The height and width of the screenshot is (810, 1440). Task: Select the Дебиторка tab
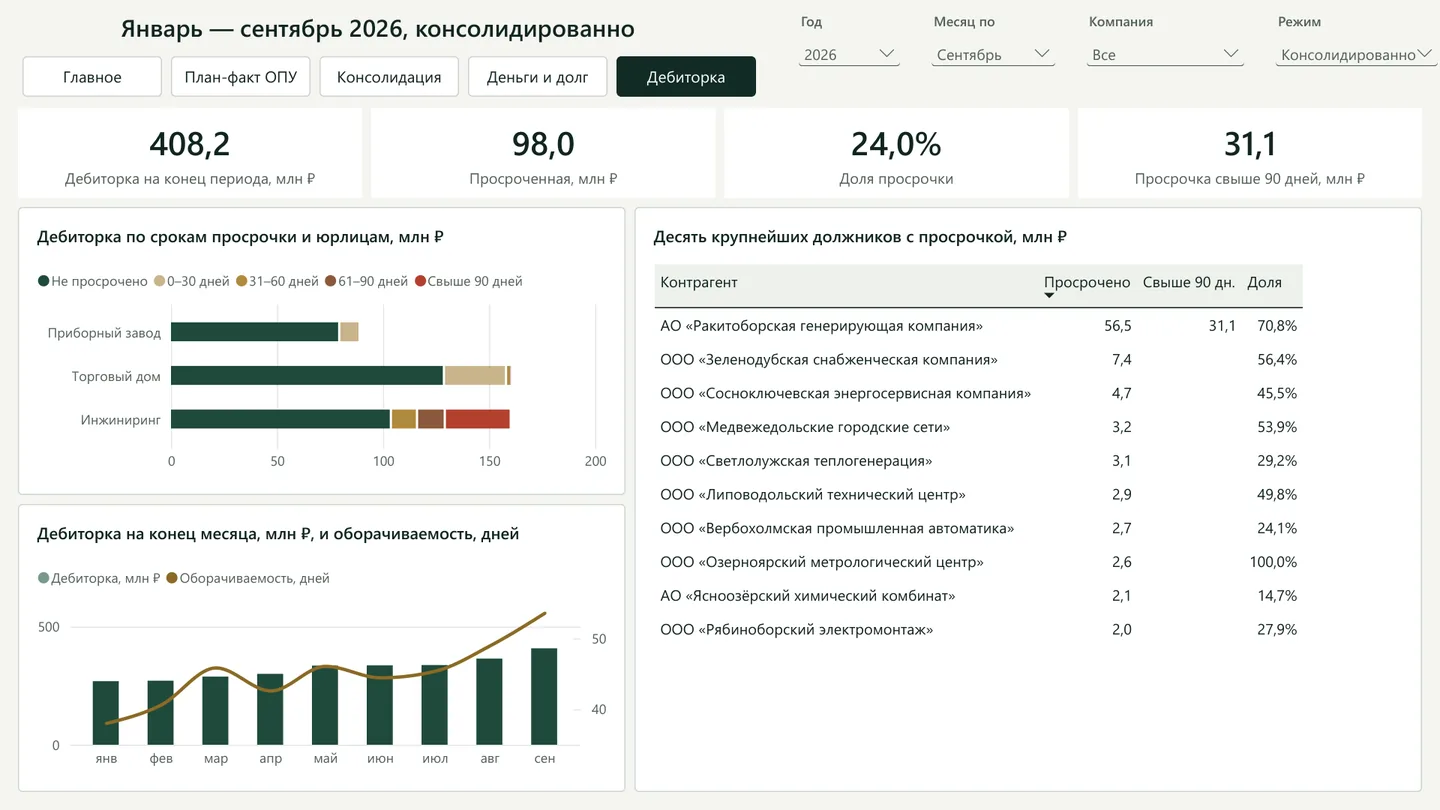tap(686, 77)
